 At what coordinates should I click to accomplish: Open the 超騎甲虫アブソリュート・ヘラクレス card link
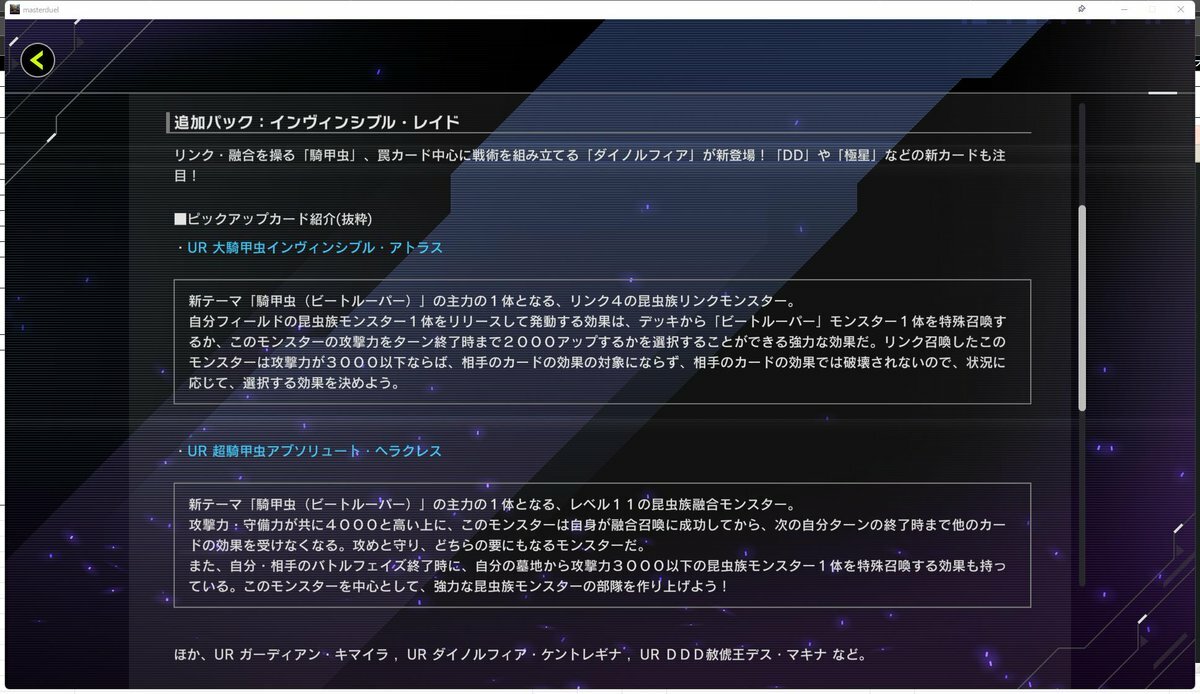pos(314,451)
